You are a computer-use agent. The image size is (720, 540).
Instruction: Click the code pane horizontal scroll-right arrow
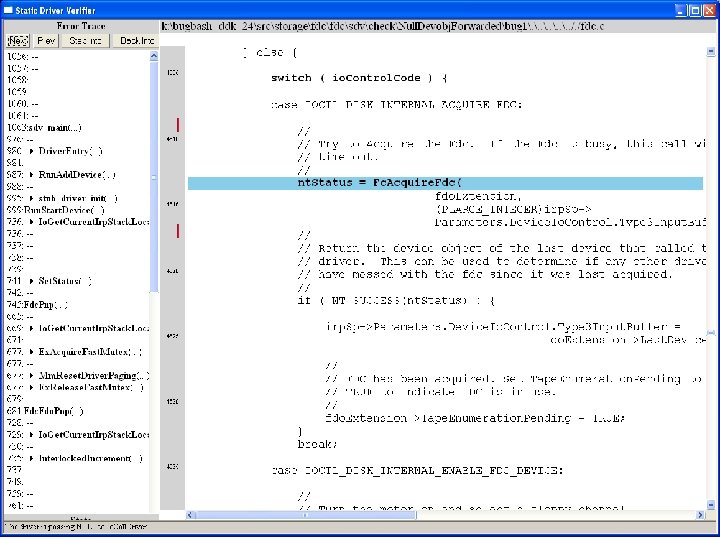point(700,515)
